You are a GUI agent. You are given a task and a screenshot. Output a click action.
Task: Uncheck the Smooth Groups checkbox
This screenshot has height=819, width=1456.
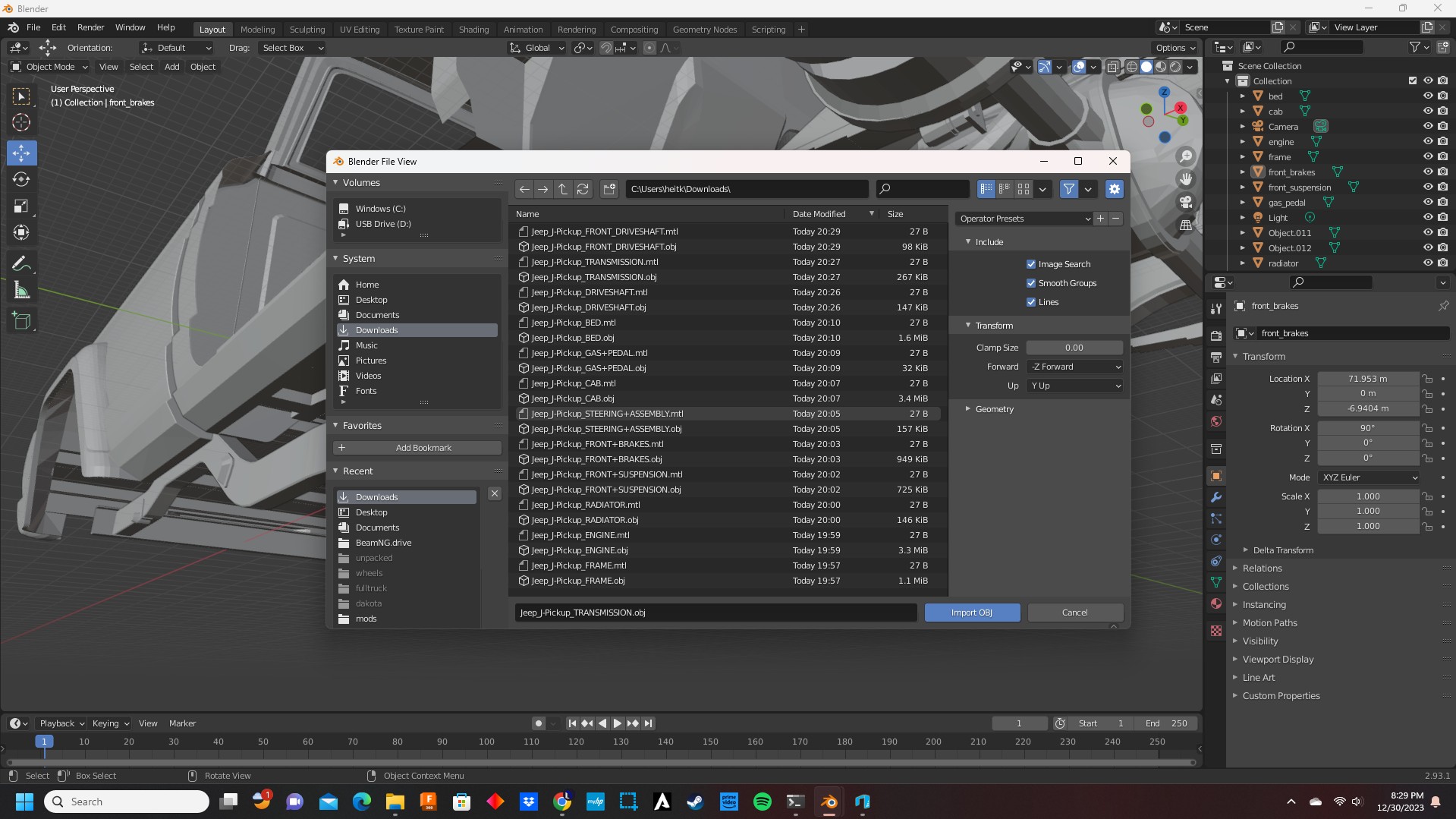[x=1031, y=283]
